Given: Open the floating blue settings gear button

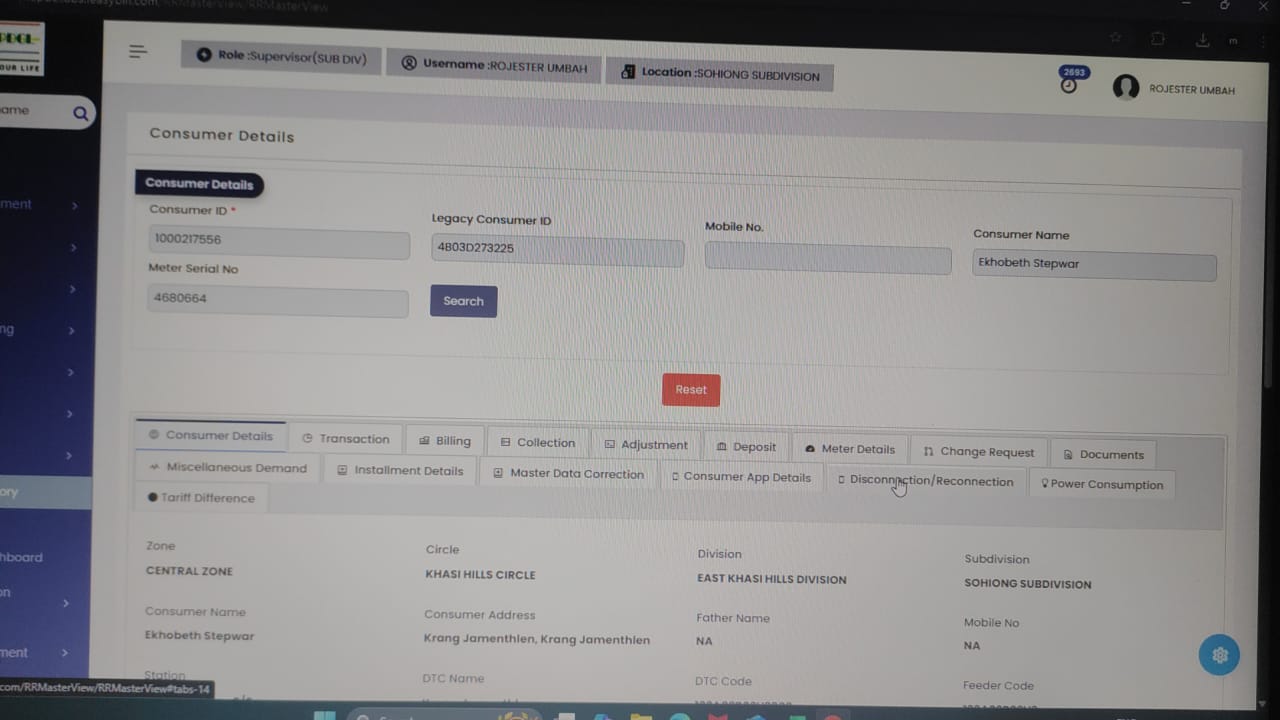Looking at the screenshot, I should click(x=1219, y=655).
